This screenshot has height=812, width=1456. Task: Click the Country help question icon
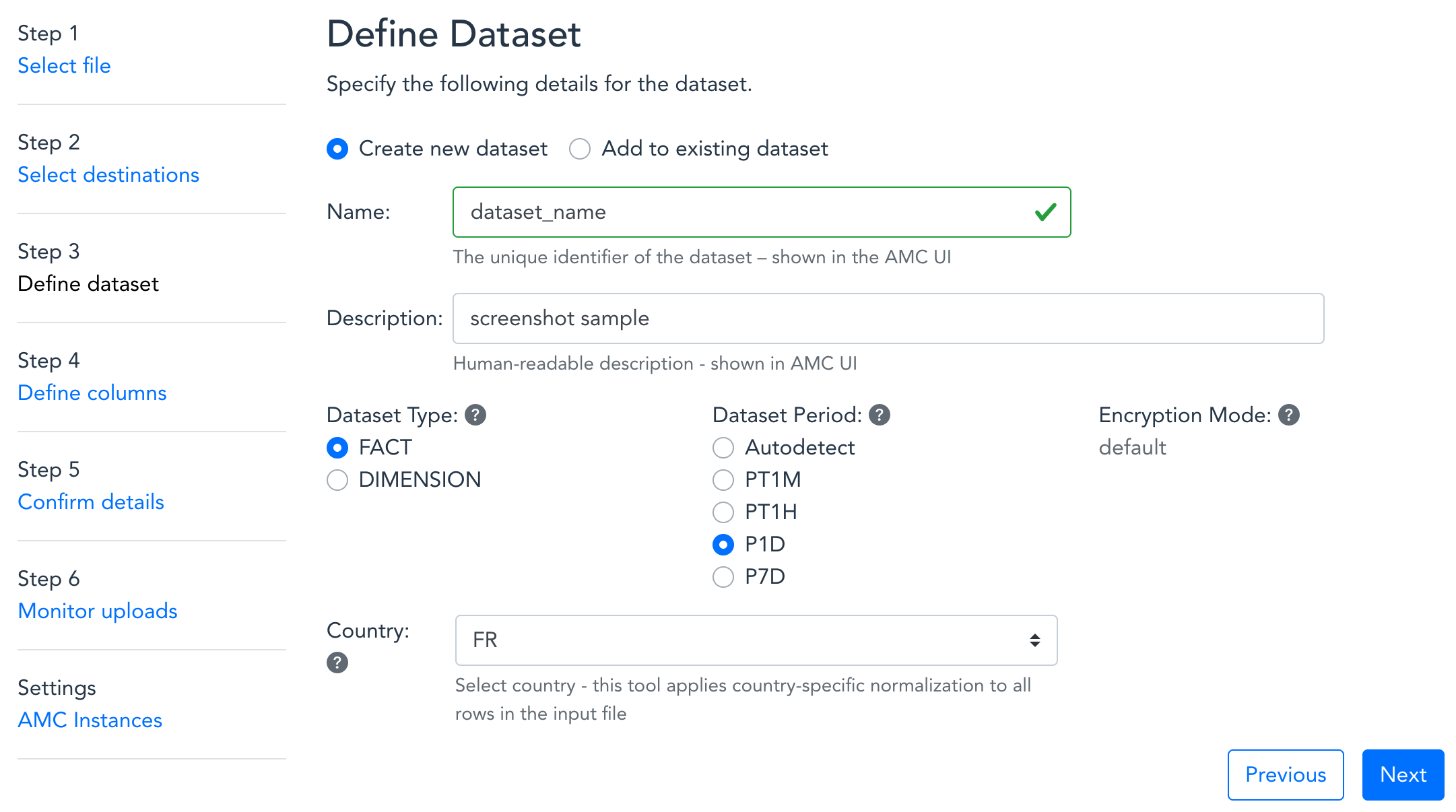tap(337, 663)
